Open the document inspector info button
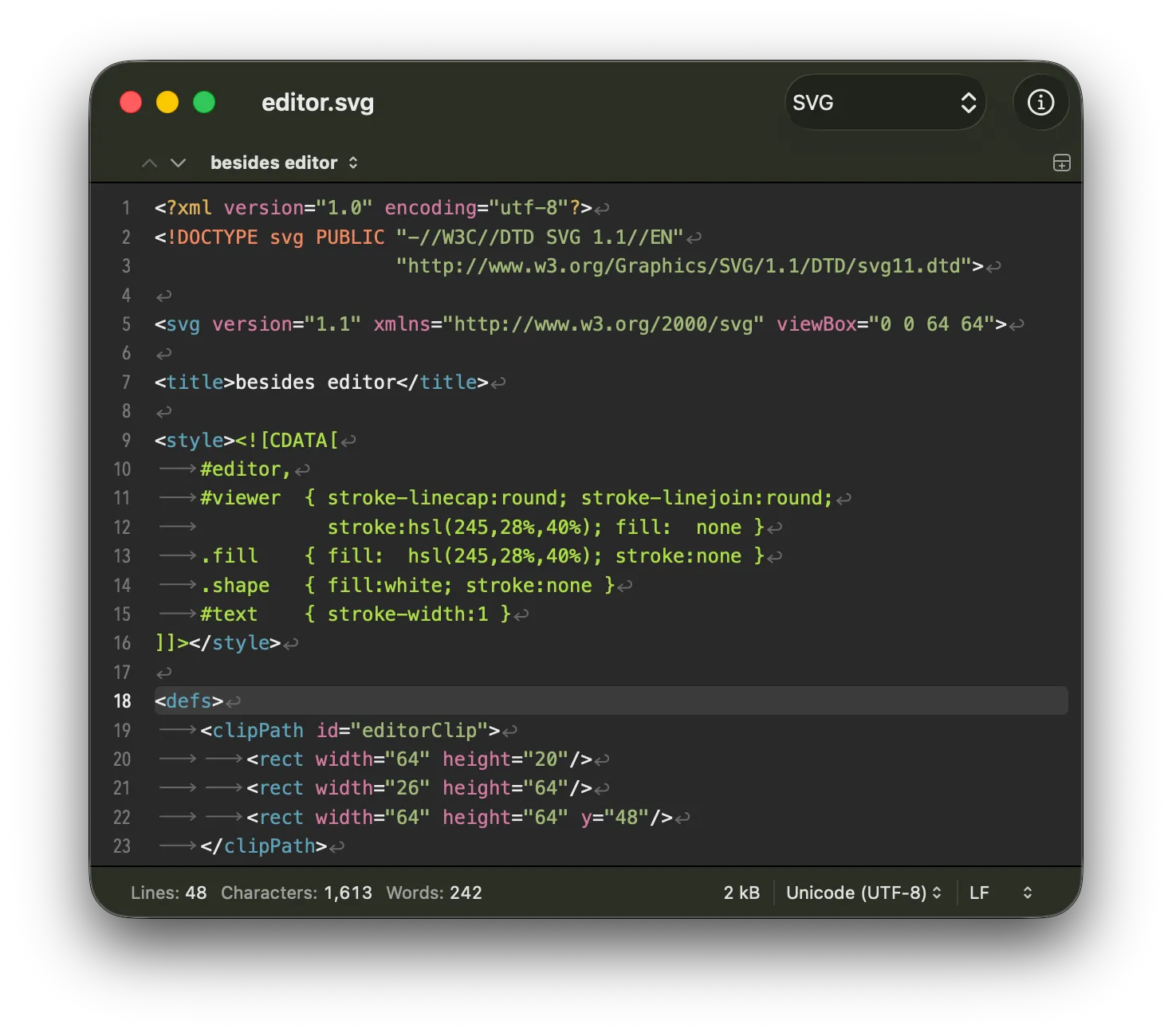 1040,103
